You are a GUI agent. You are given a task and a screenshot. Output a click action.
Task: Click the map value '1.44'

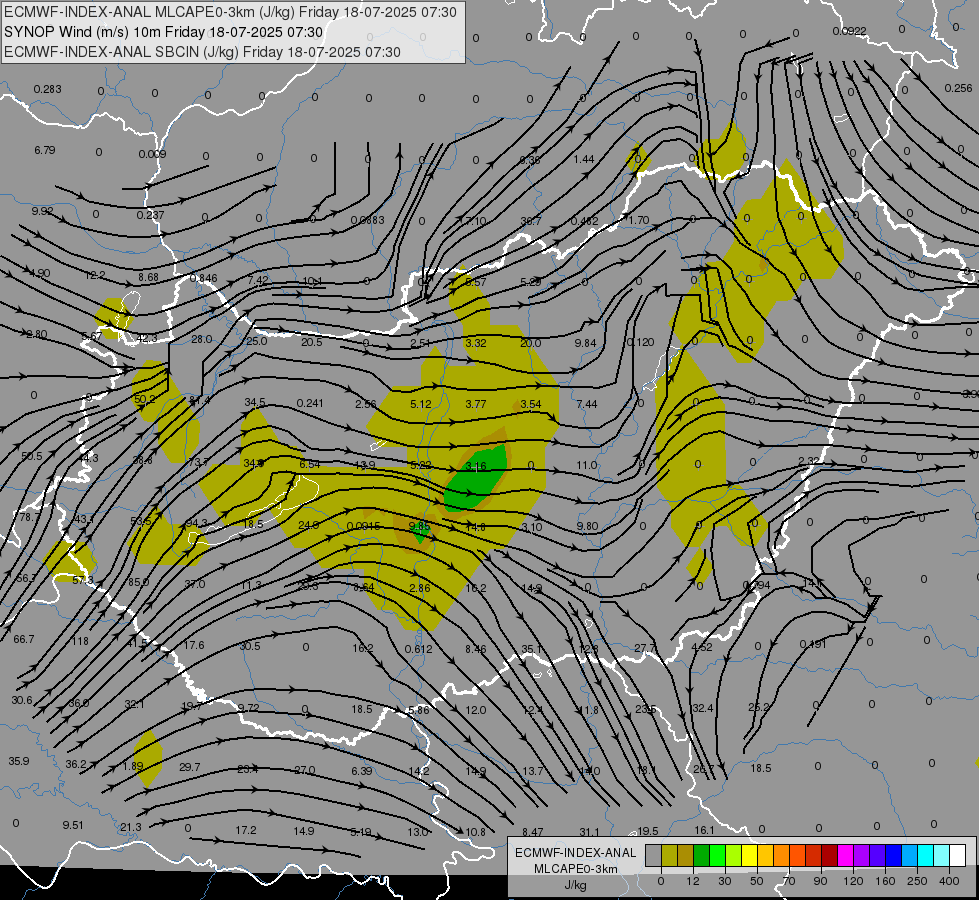[x=584, y=159]
